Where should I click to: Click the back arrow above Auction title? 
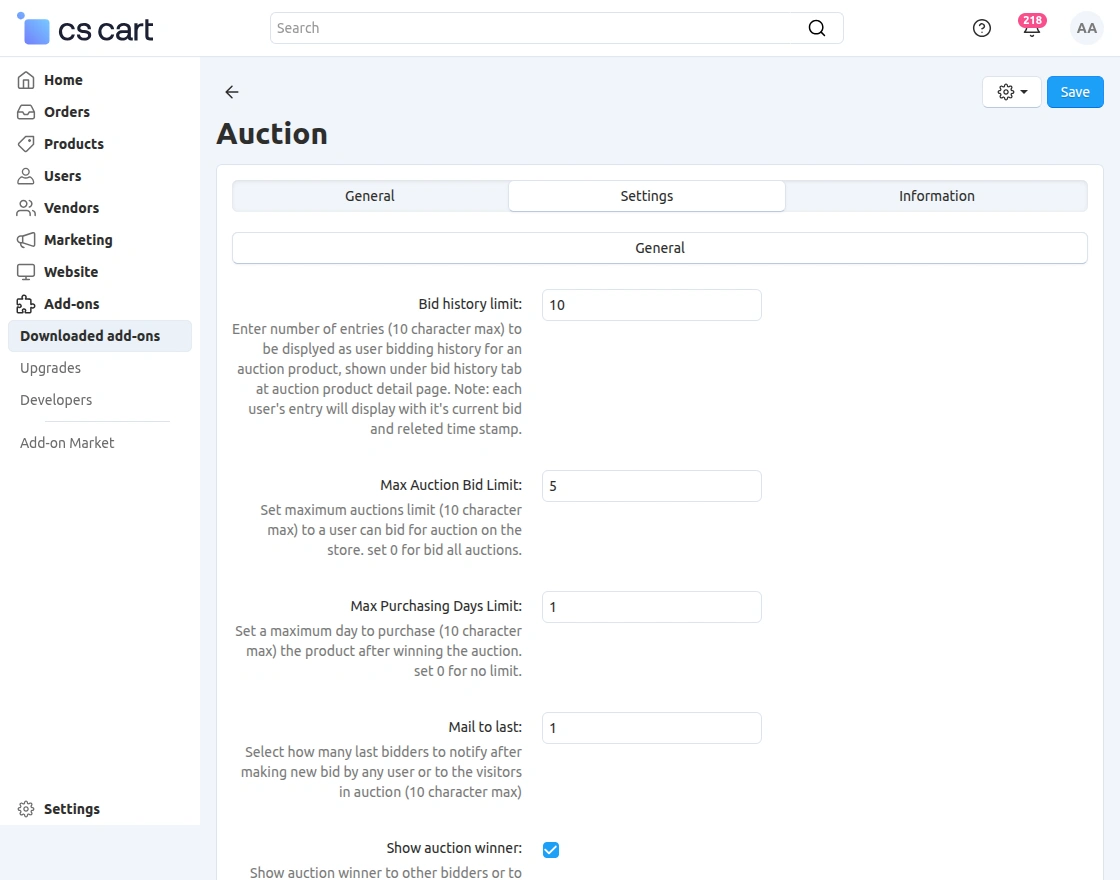[x=231, y=92]
